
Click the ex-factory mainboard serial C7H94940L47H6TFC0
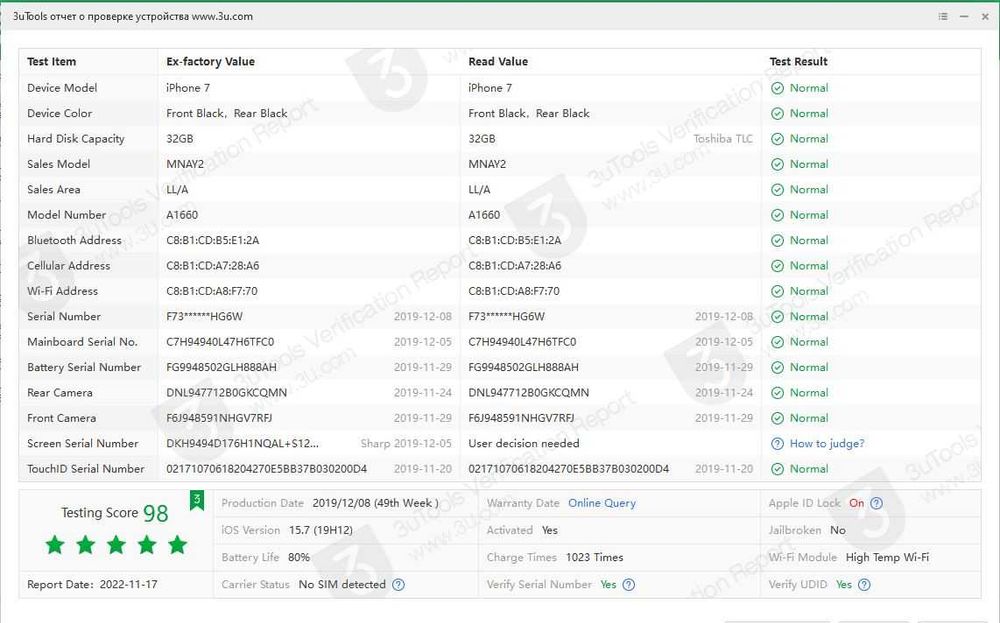coord(220,342)
